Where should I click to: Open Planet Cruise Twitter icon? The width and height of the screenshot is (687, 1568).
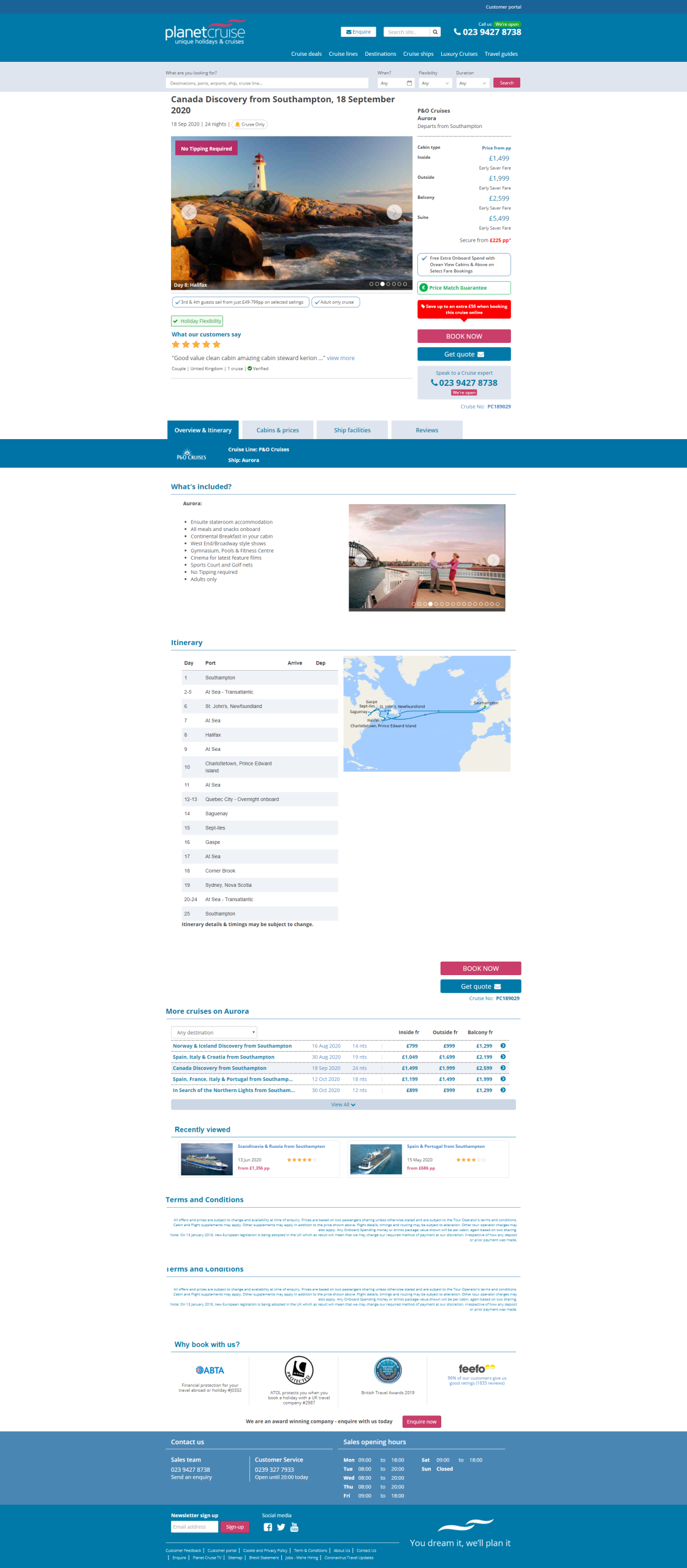(281, 1527)
